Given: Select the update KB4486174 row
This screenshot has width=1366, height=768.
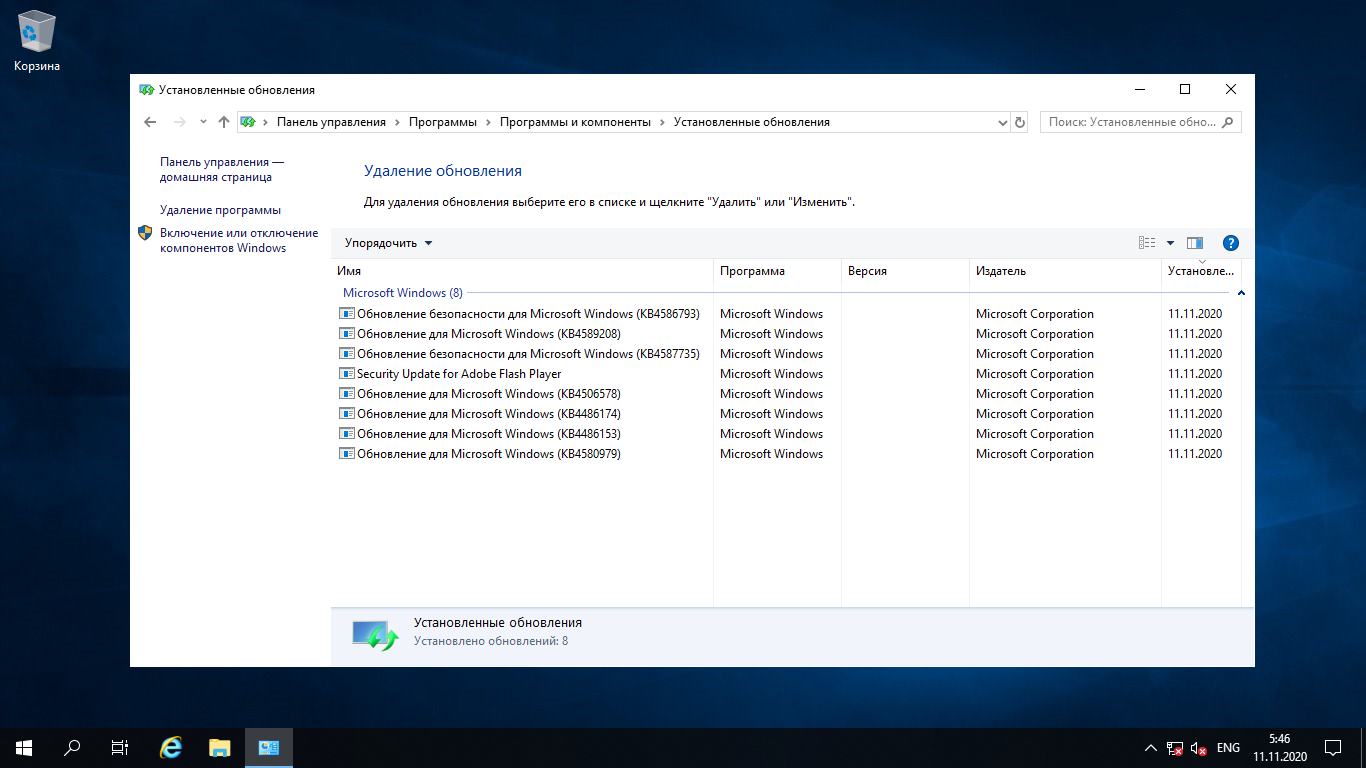Looking at the screenshot, I should (x=786, y=414).
